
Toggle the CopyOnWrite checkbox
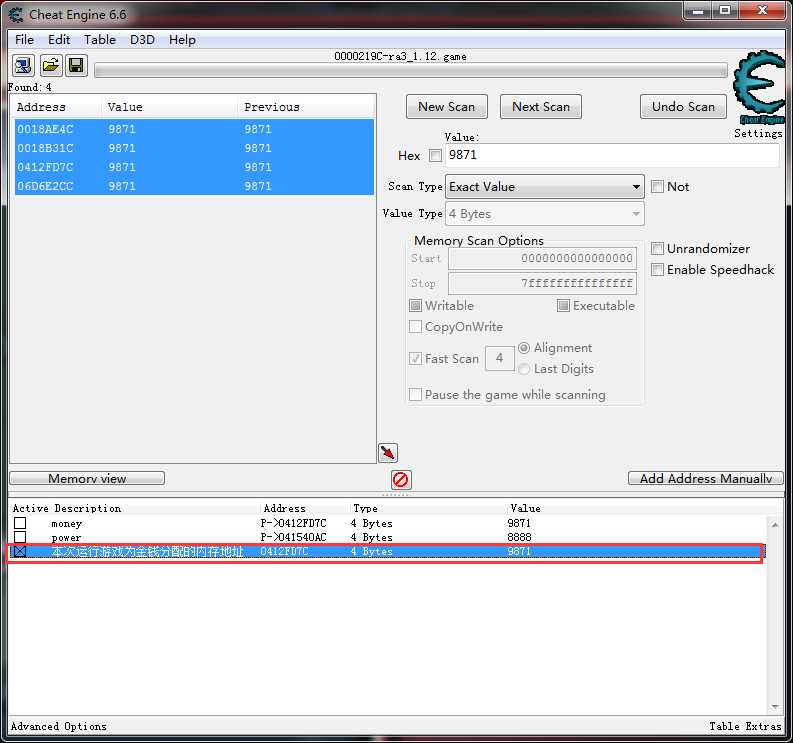click(415, 327)
